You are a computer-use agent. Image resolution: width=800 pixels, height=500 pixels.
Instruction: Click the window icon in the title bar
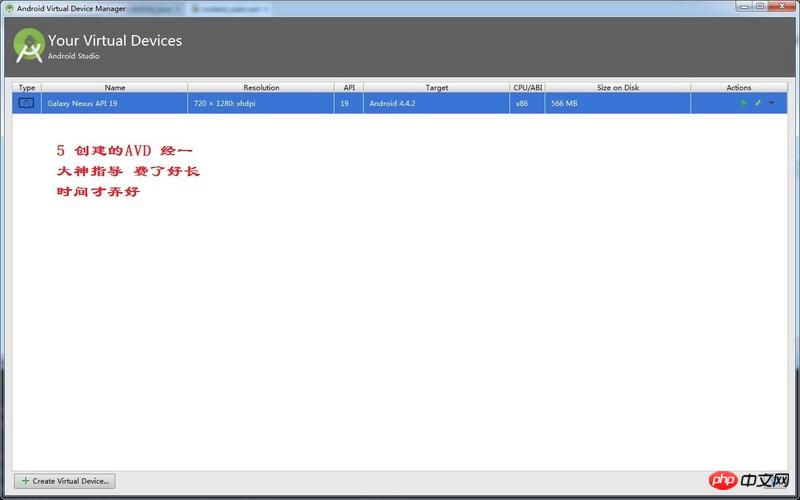8,7
